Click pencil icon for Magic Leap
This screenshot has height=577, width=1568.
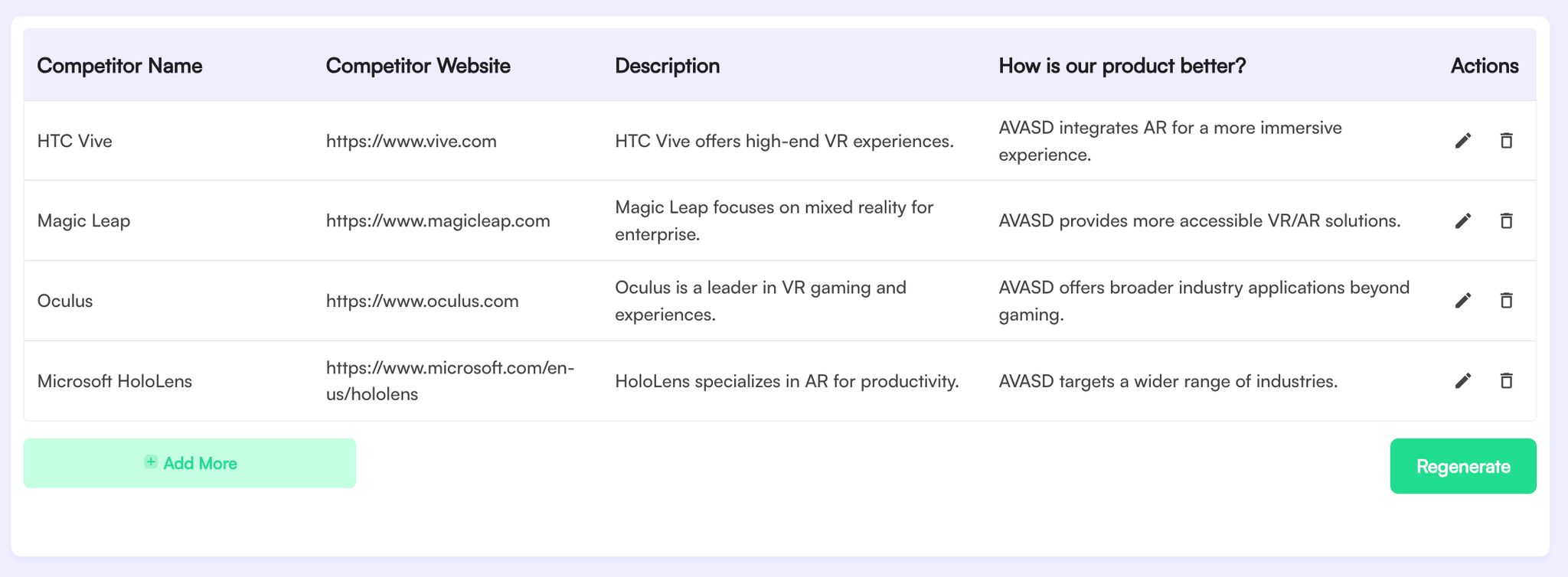pos(1462,221)
